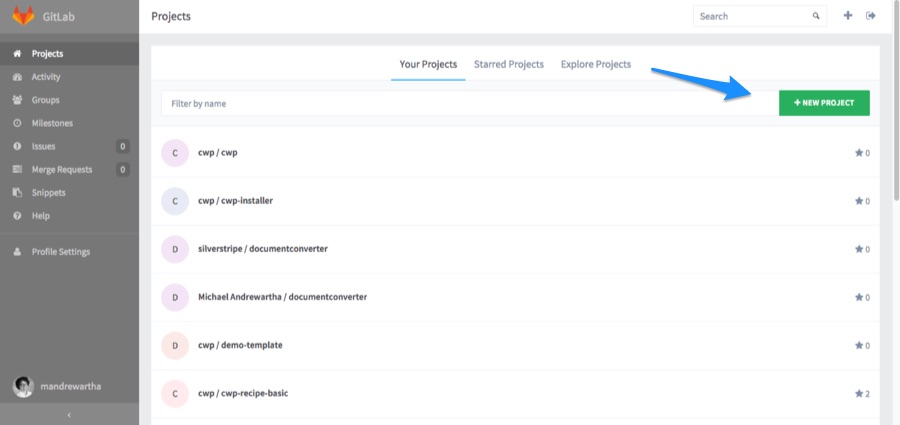Click the mandrewartha avatar photo
This screenshot has width=900, height=425.
pyautogui.click(x=23, y=387)
